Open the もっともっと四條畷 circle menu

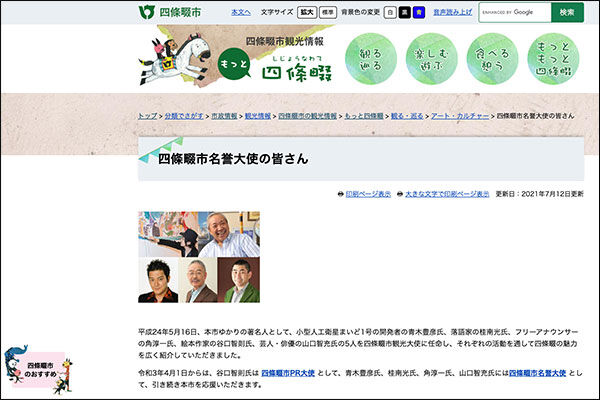click(x=553, y=59)
